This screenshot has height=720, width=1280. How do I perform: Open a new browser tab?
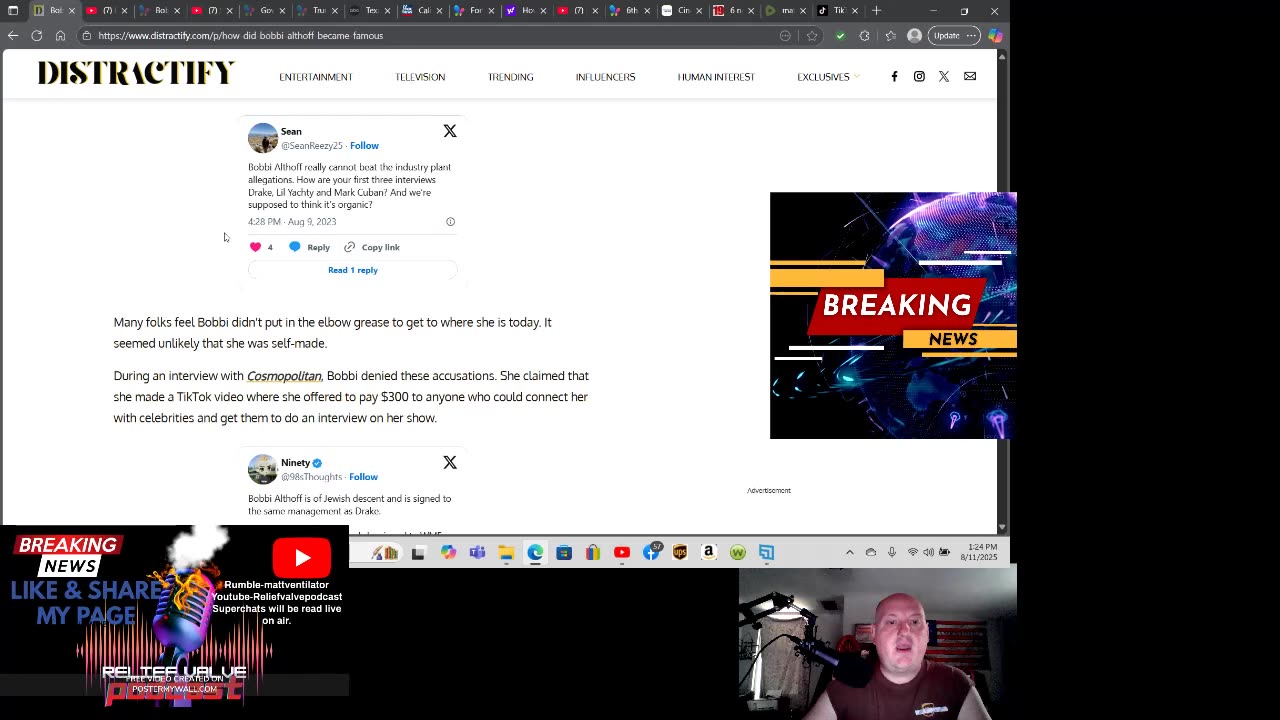coord(877,10)
